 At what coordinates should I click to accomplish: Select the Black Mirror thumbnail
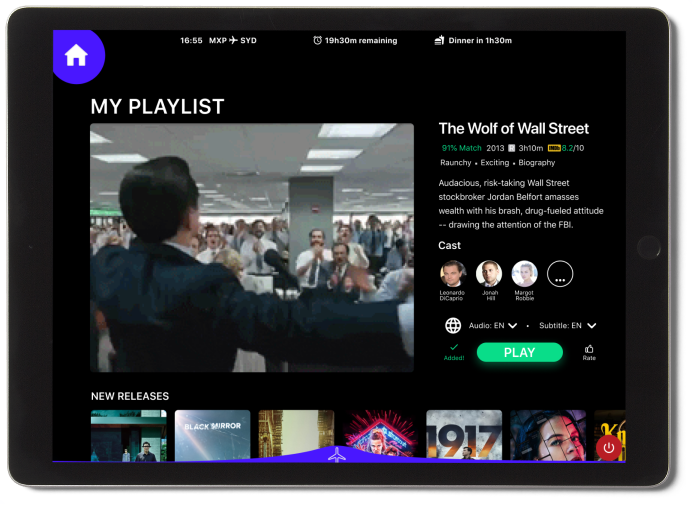coord(213,436)
